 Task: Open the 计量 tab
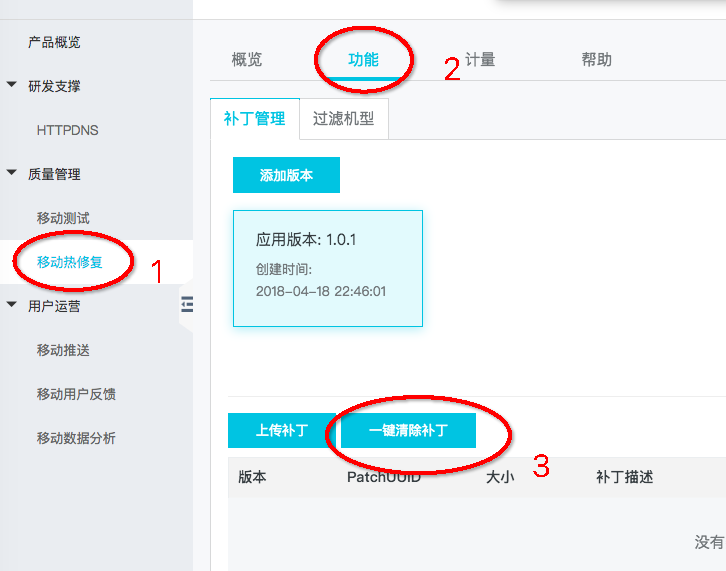click(480, 60)
